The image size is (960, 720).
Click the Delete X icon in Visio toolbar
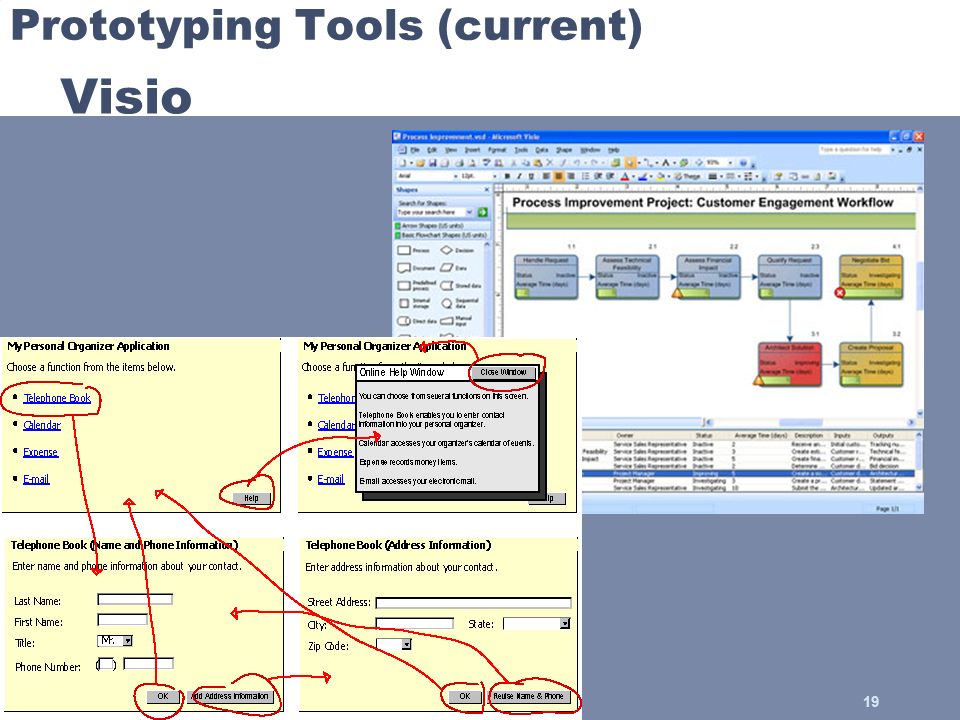tap(549, 163)
